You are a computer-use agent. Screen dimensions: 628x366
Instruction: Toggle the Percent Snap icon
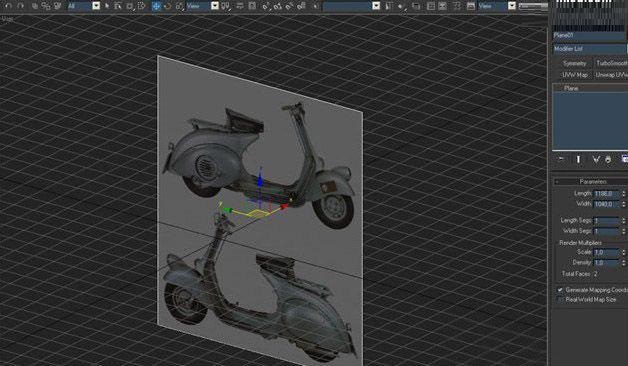pyautogui.click(x=289, y=6)
